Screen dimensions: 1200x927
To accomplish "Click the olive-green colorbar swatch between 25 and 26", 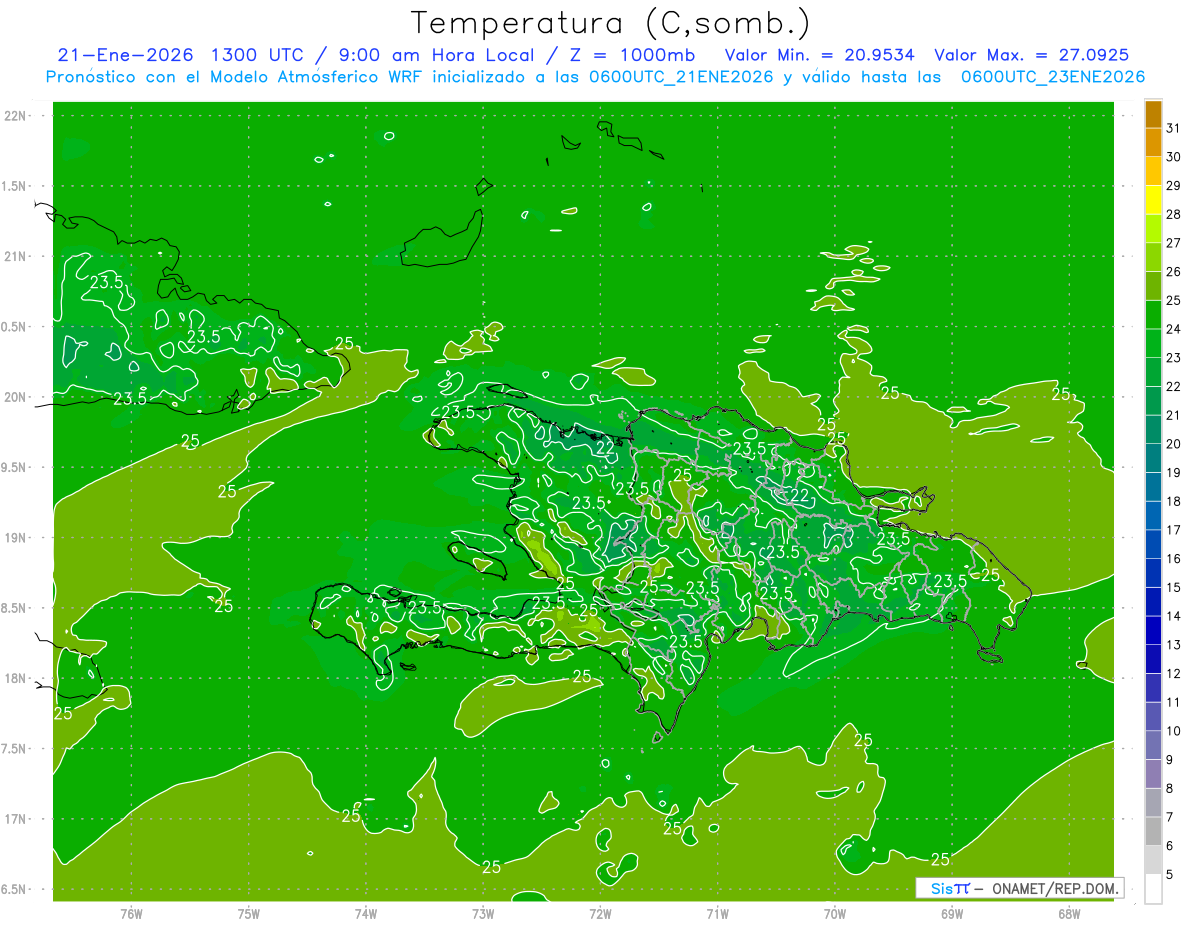I will (x=1153, y=286).
